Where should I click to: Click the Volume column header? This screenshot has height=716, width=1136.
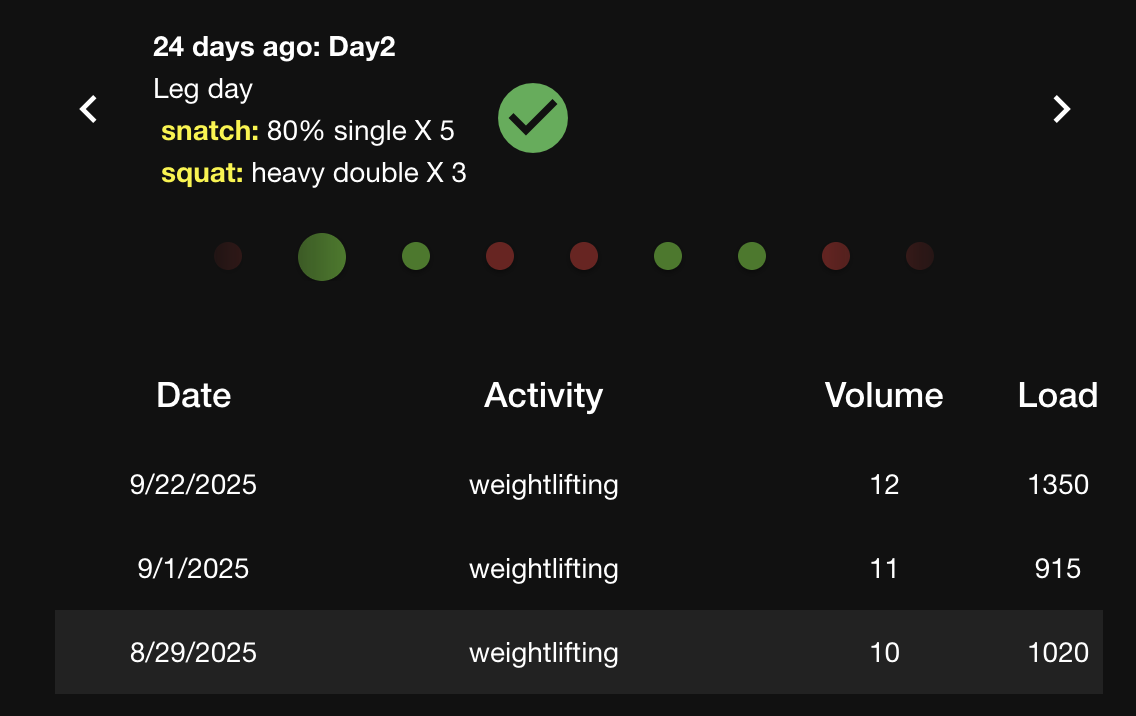point(884,395)
